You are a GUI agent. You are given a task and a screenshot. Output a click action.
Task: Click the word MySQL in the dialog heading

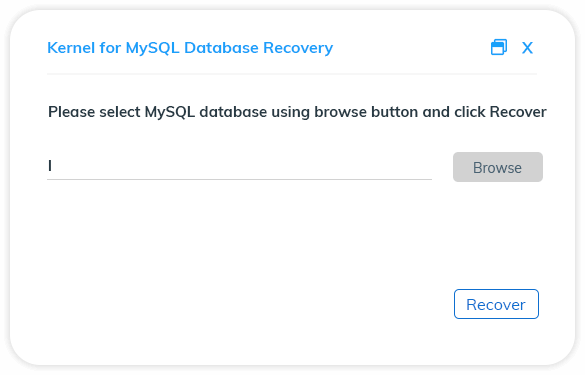[152, 48]
